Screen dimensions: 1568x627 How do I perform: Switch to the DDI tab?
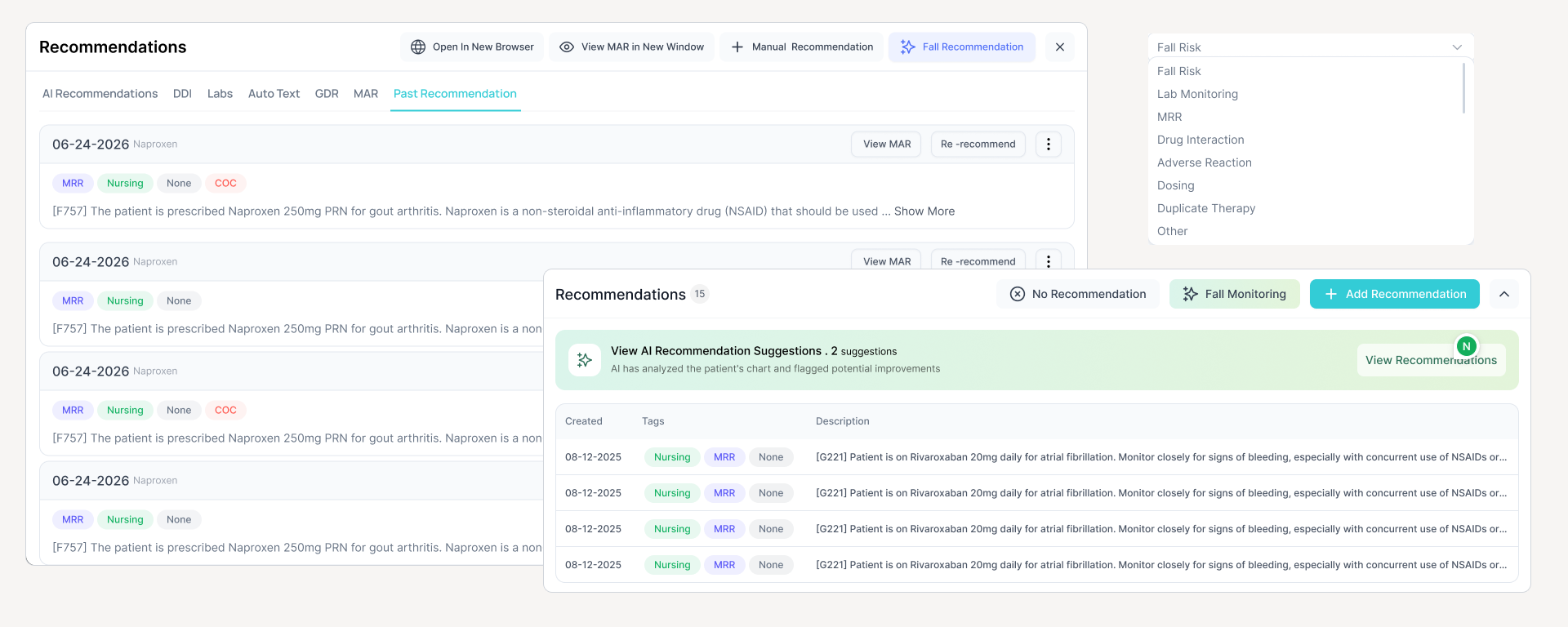[182, 94]
